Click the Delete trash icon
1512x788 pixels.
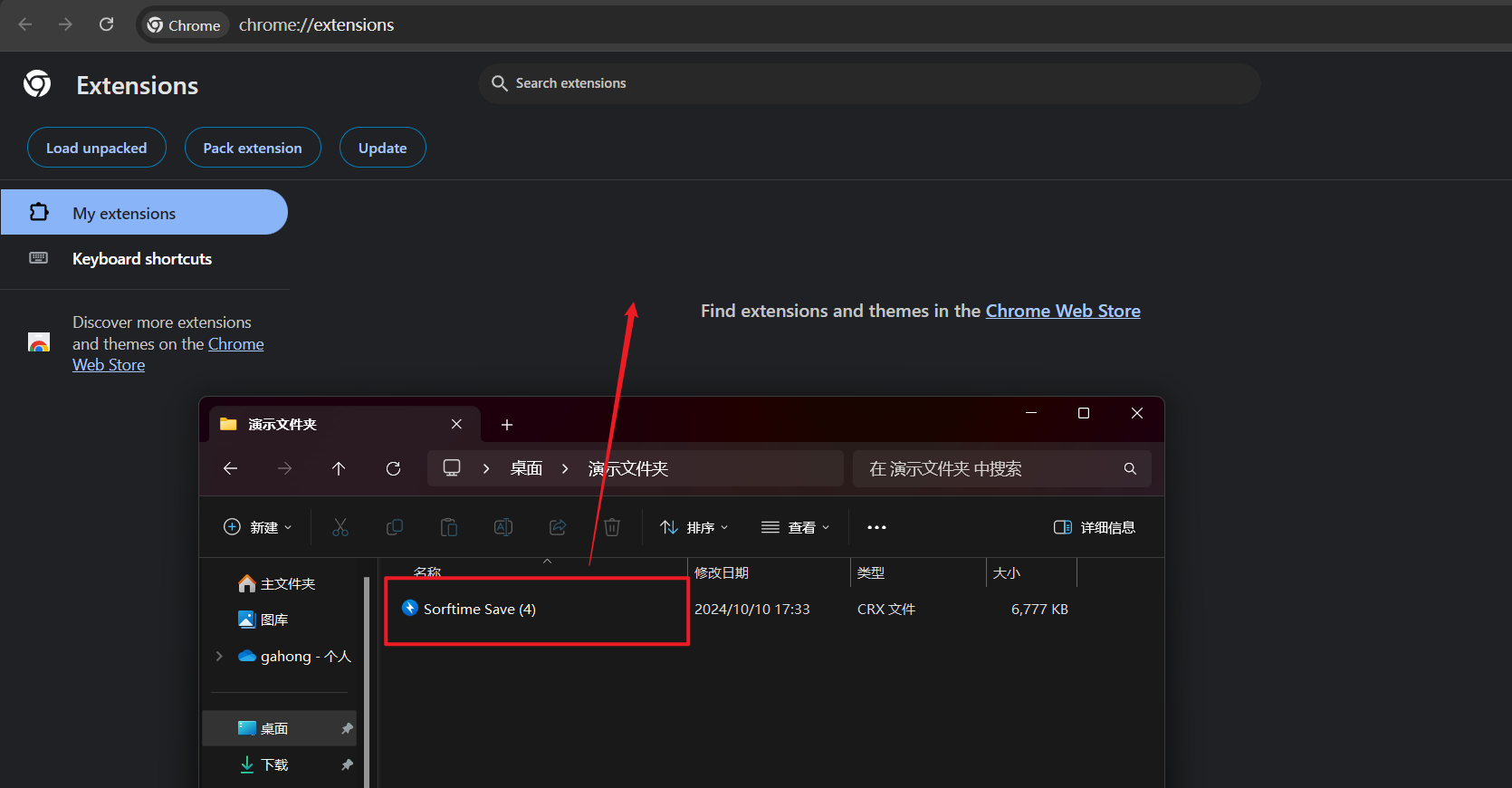612,527
